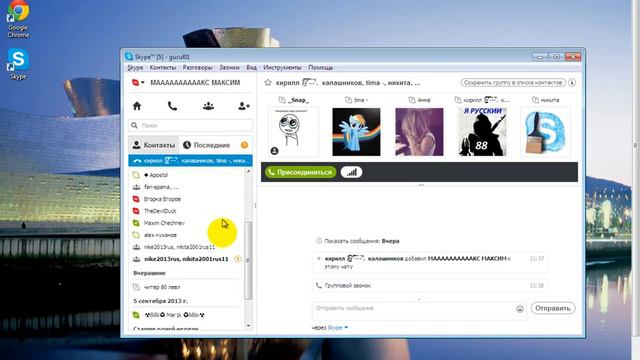Click the _Snap_ participant avatar
The image size is (640, 360).
(293, 132)
